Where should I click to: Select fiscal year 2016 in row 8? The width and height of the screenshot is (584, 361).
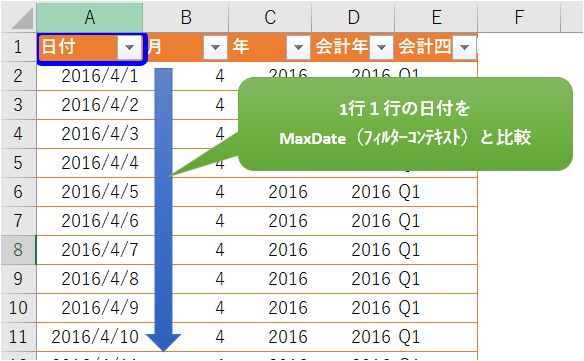(353, 250)
